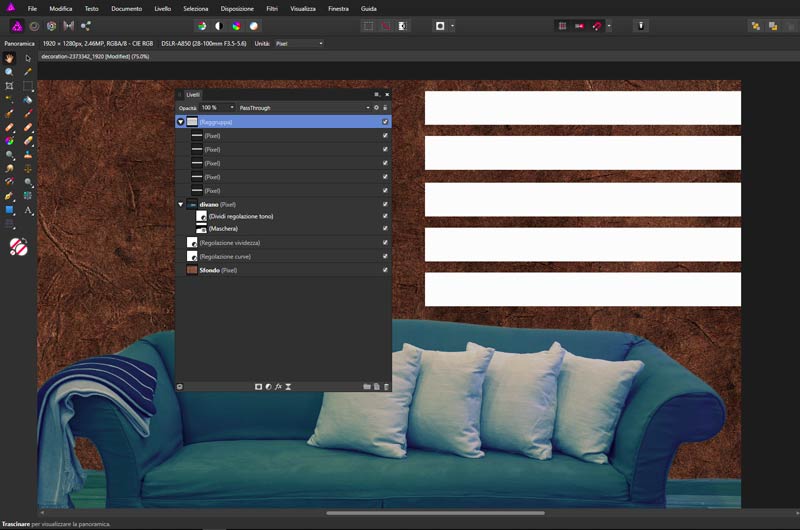Image resolution: width=800 pixels, height=530 pixels.
Task: Click the Sfondo layer thumbnail
Action: pos(192,270)
